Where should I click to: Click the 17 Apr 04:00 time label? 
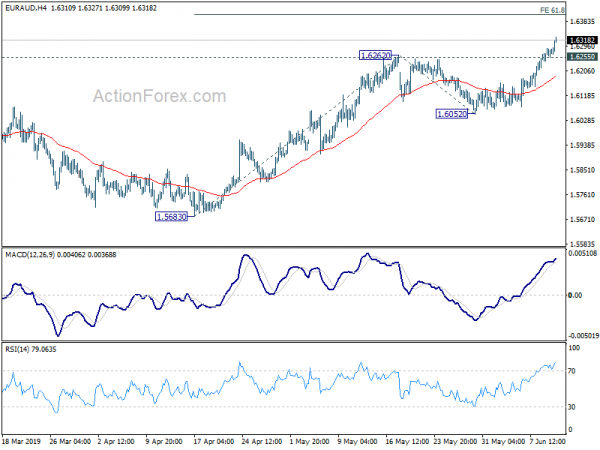tap(214, 442)
